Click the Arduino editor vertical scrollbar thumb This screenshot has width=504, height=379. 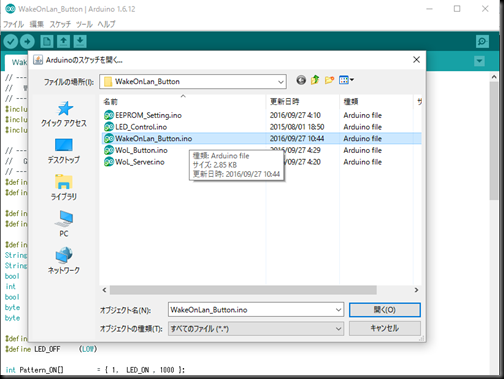pyautogui.click(x=494, y=140)
